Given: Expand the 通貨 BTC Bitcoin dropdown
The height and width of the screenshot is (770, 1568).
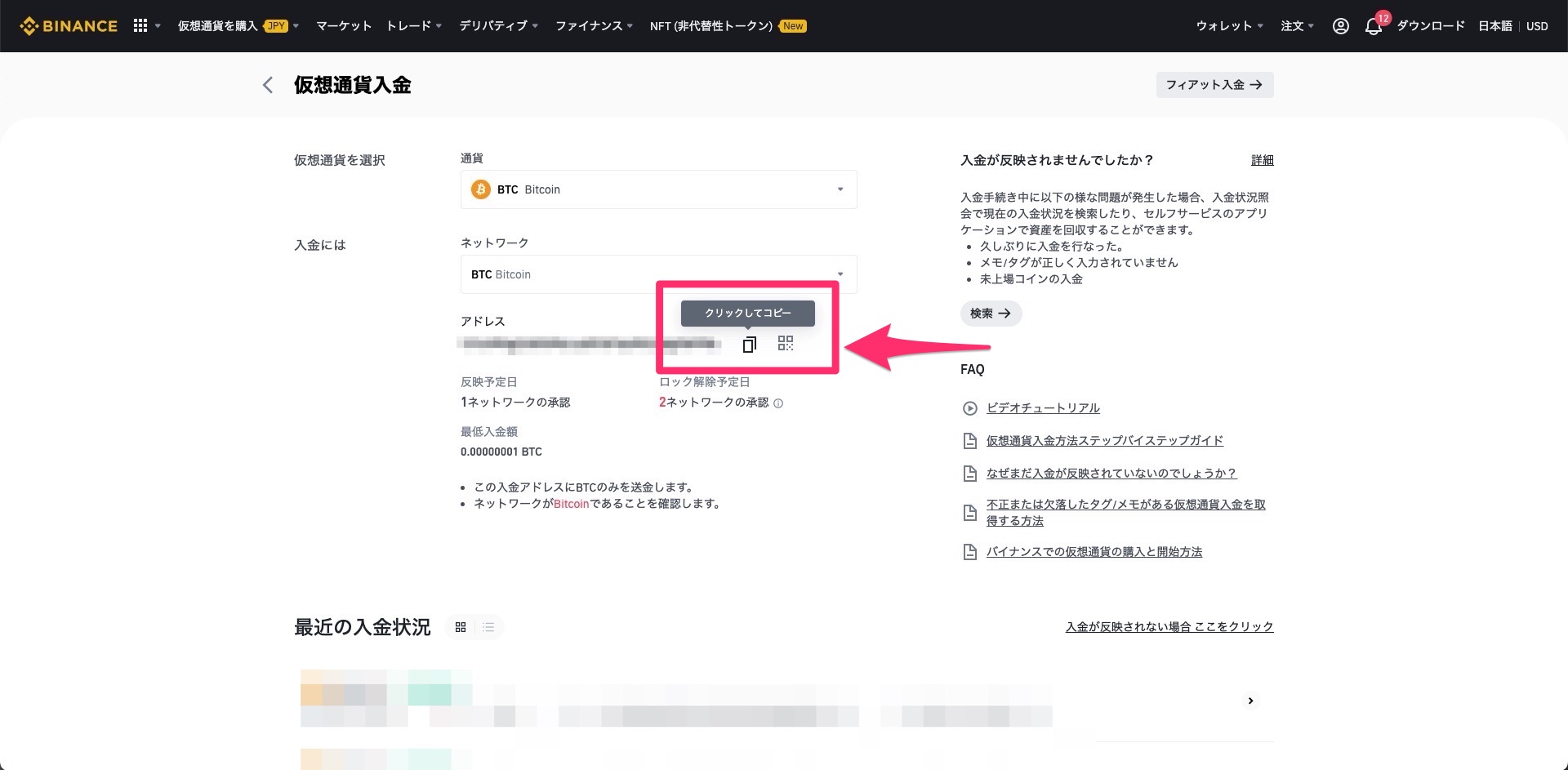Looking at the screenshot, I should (658, 189).
